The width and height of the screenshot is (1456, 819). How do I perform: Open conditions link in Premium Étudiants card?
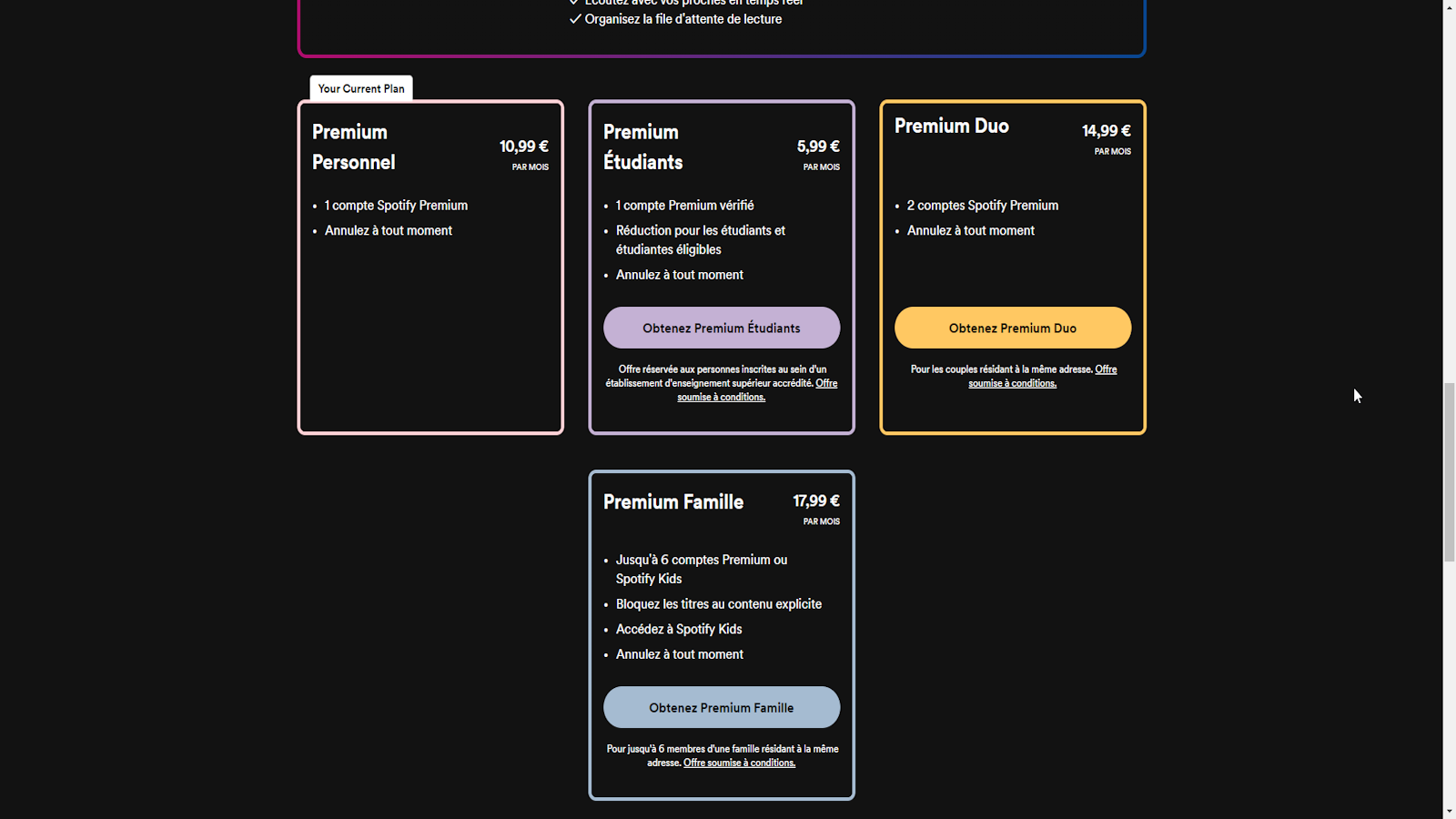click(721, 397)
